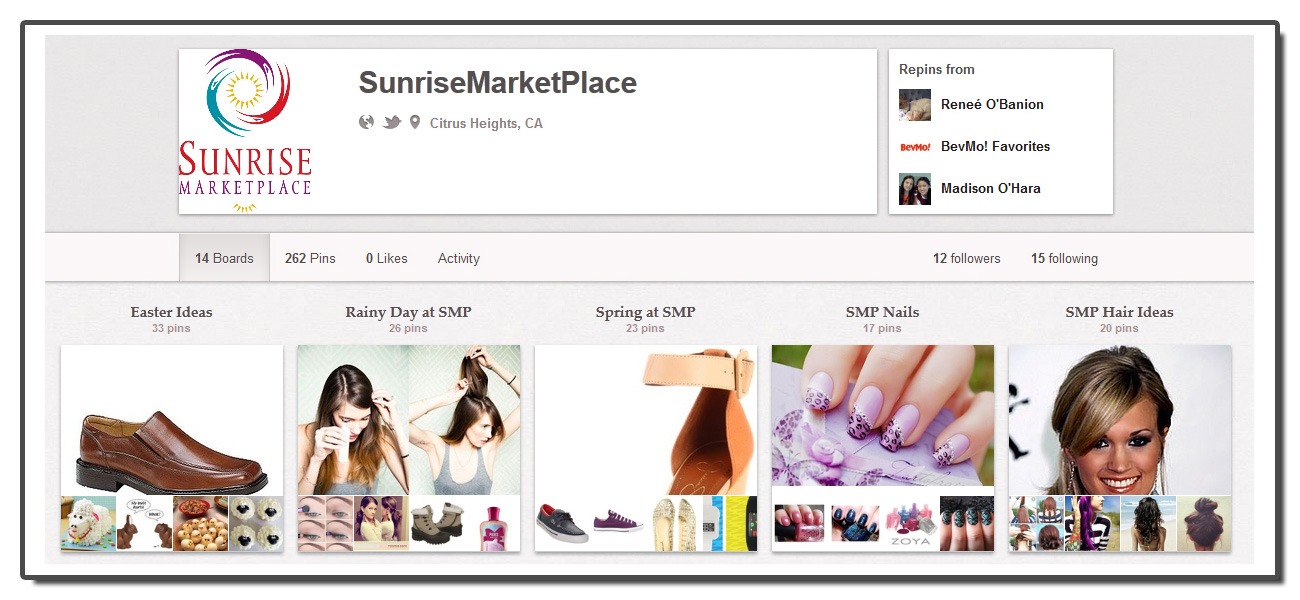
Task: Open the grey boat shoe thumbnail
Action: coord(562,523)
